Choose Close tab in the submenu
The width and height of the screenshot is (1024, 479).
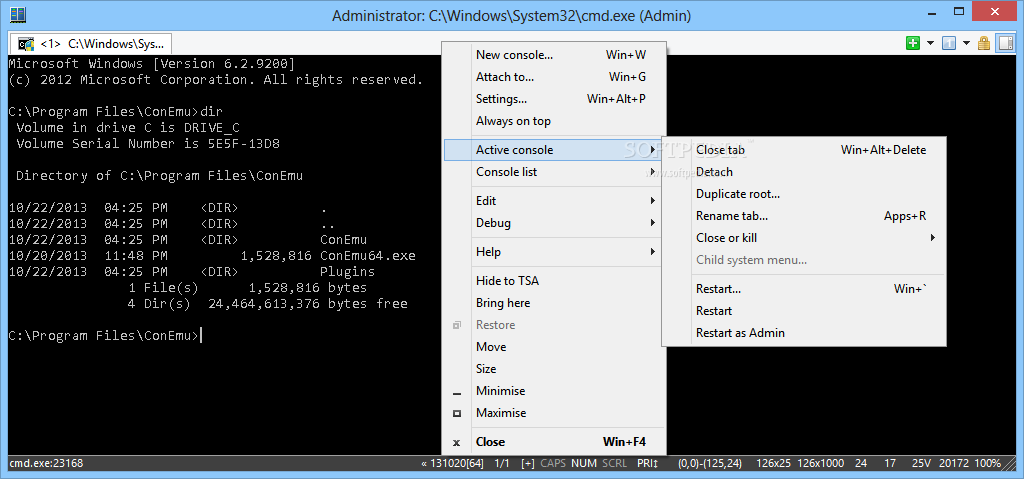[804, 150]
